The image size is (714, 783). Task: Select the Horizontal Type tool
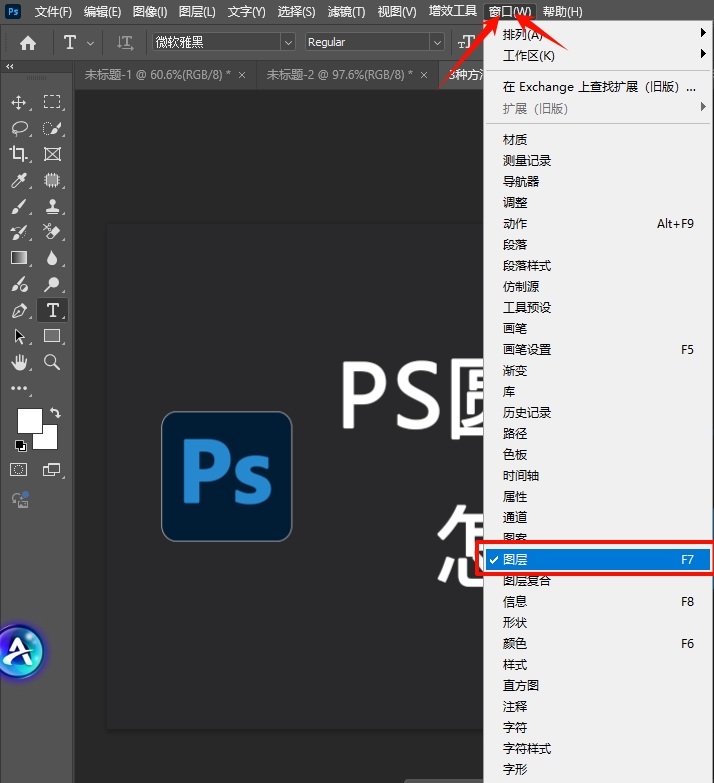point(52,310)
